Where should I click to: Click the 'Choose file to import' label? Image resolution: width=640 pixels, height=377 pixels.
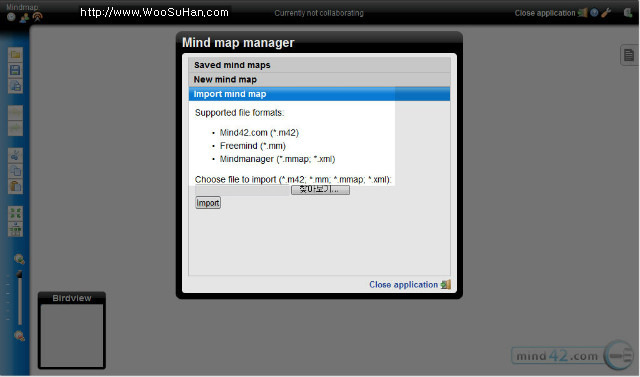tap(293, 180)
